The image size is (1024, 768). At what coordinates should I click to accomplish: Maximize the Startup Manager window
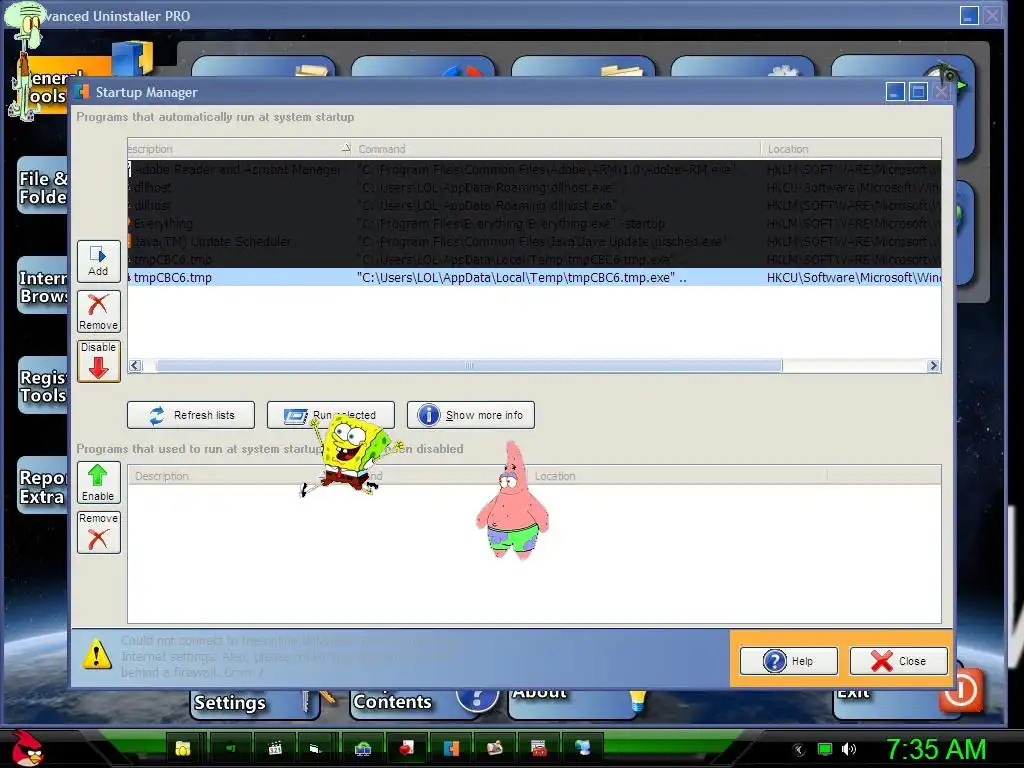(918, 92)
